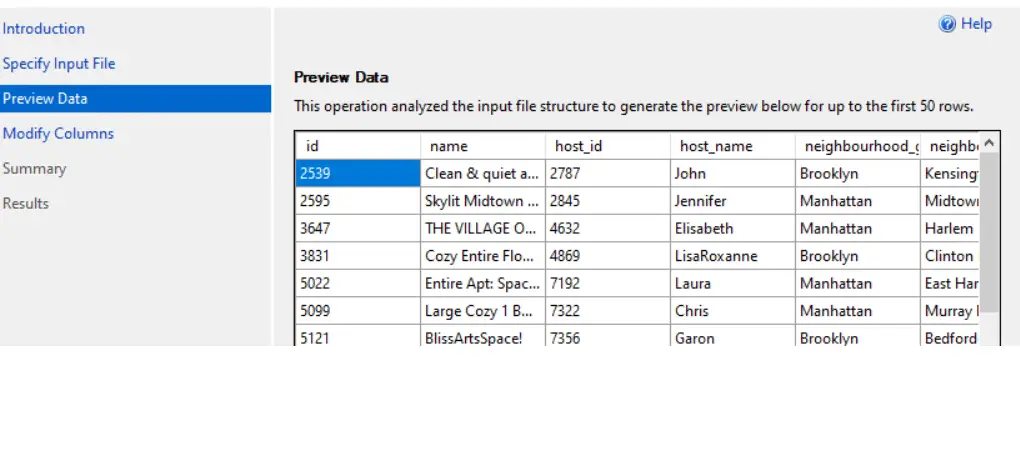Select the LisaRoxanne host name cell
1020x466 pixels.
pyautogui.click(x=732, y=256)
